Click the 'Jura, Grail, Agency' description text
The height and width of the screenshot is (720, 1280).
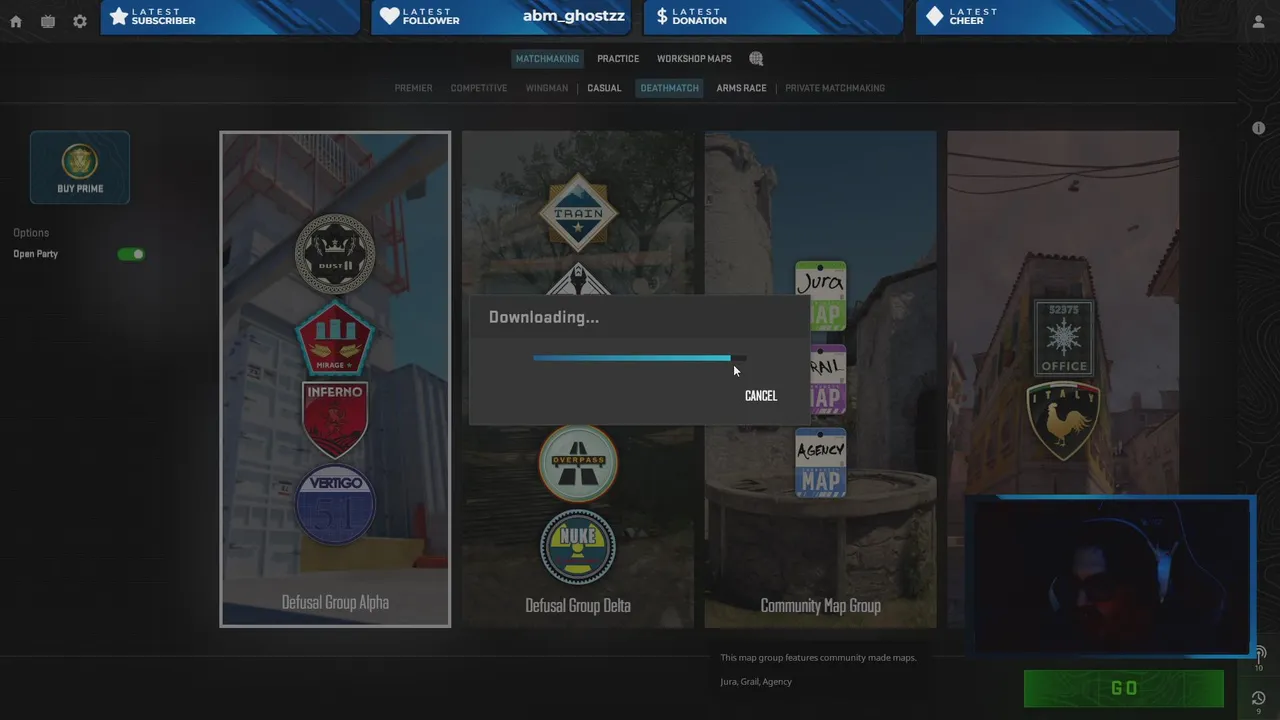tap(756, 682)
